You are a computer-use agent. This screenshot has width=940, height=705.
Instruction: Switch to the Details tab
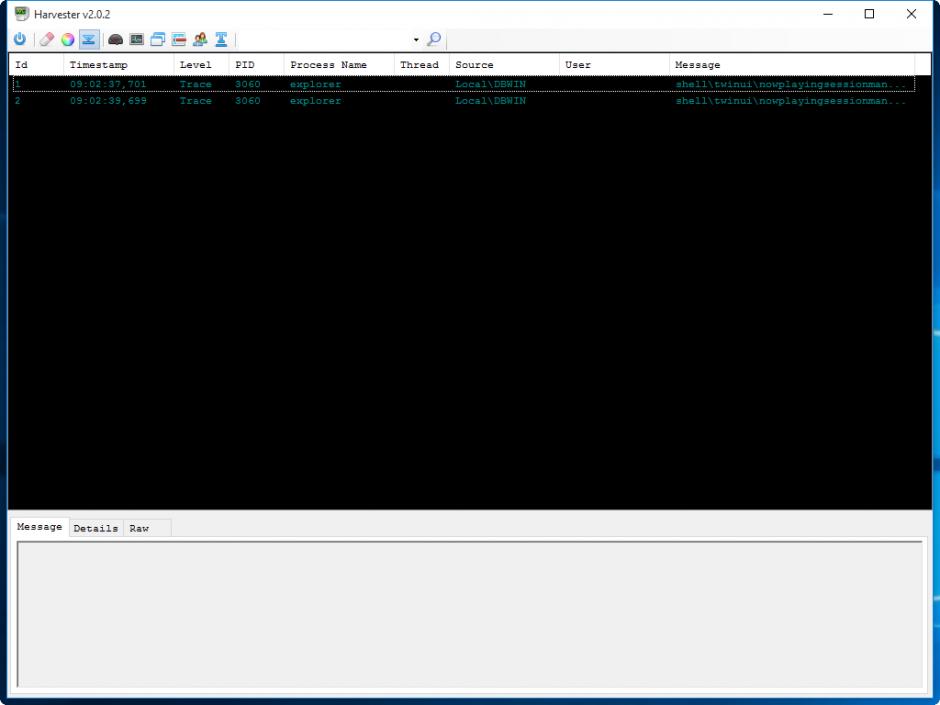pos(96,528)
